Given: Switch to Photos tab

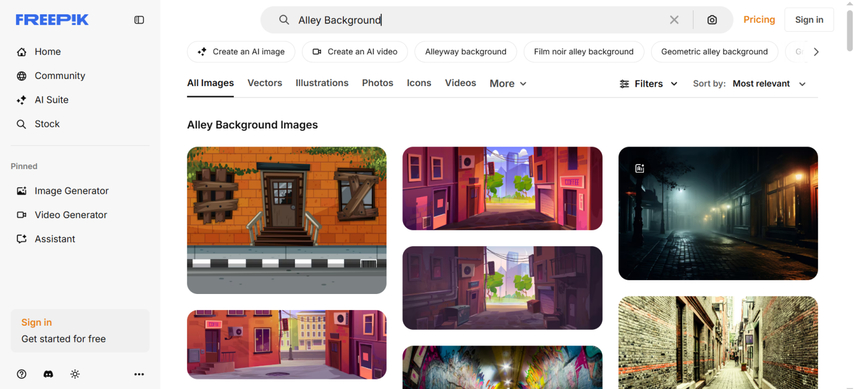Looking at the screenshot, I should (x=377, y=83).
